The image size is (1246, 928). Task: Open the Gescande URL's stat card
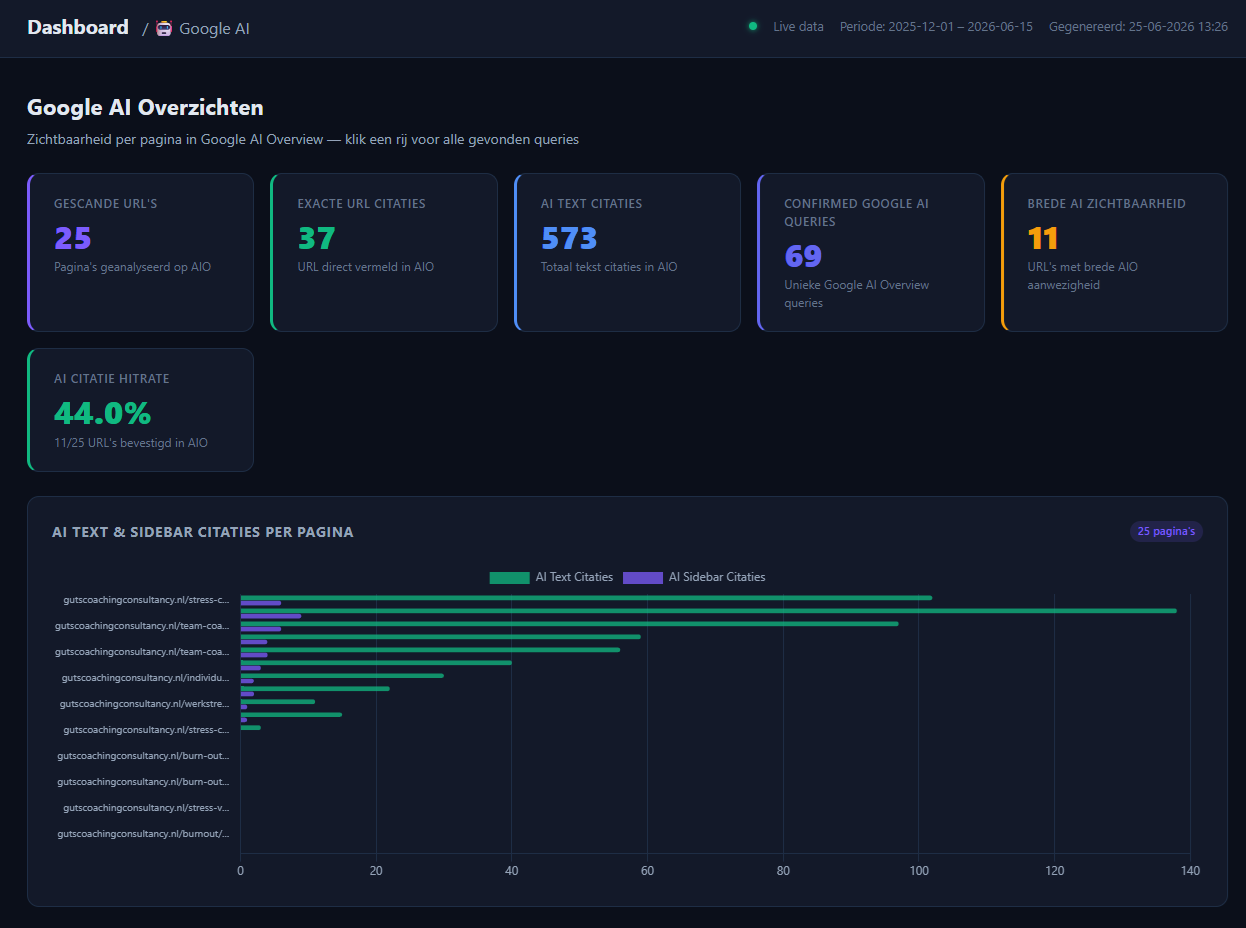click(x=140, y=252)
